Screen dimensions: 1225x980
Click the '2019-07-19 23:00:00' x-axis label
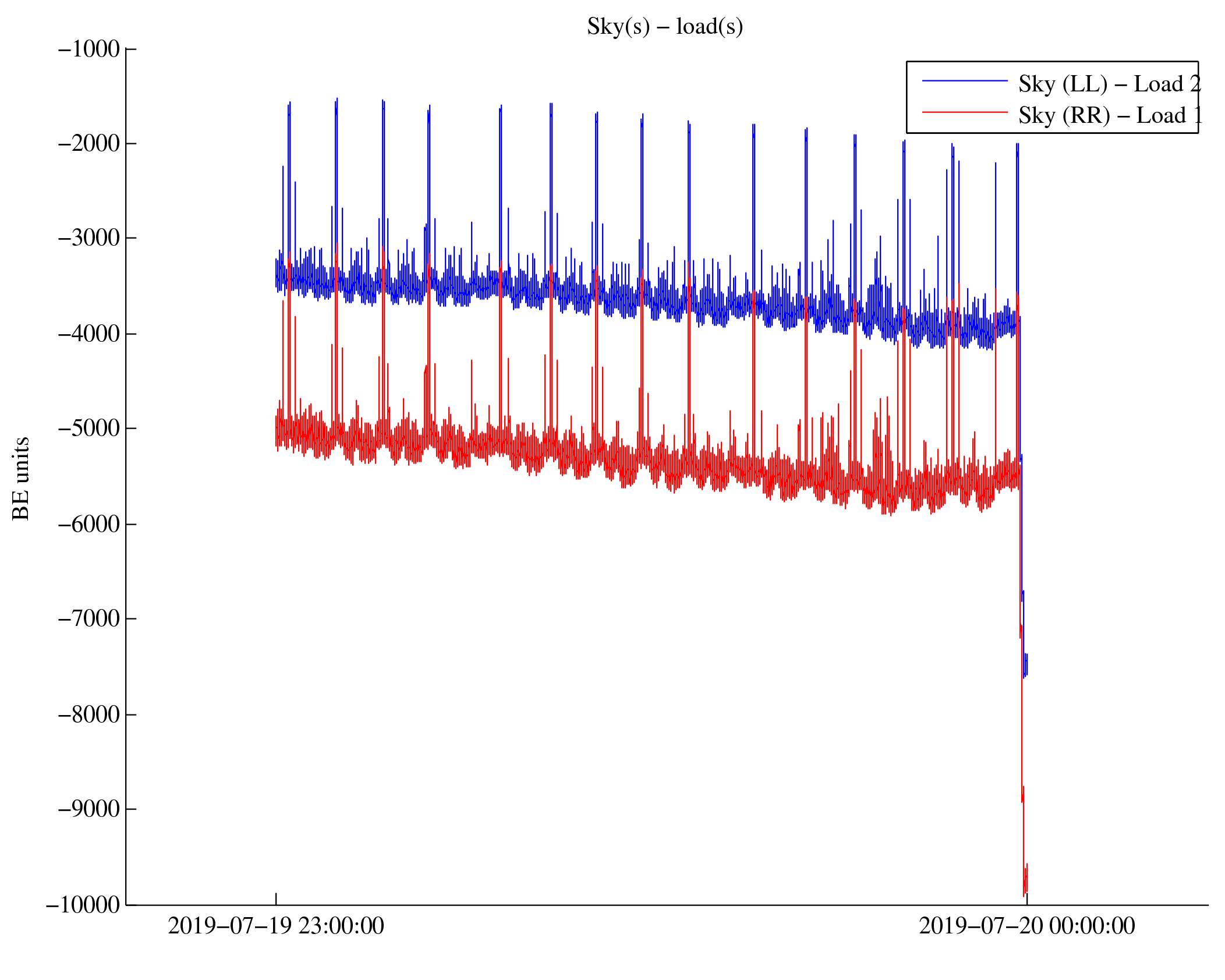coord(276,926)
